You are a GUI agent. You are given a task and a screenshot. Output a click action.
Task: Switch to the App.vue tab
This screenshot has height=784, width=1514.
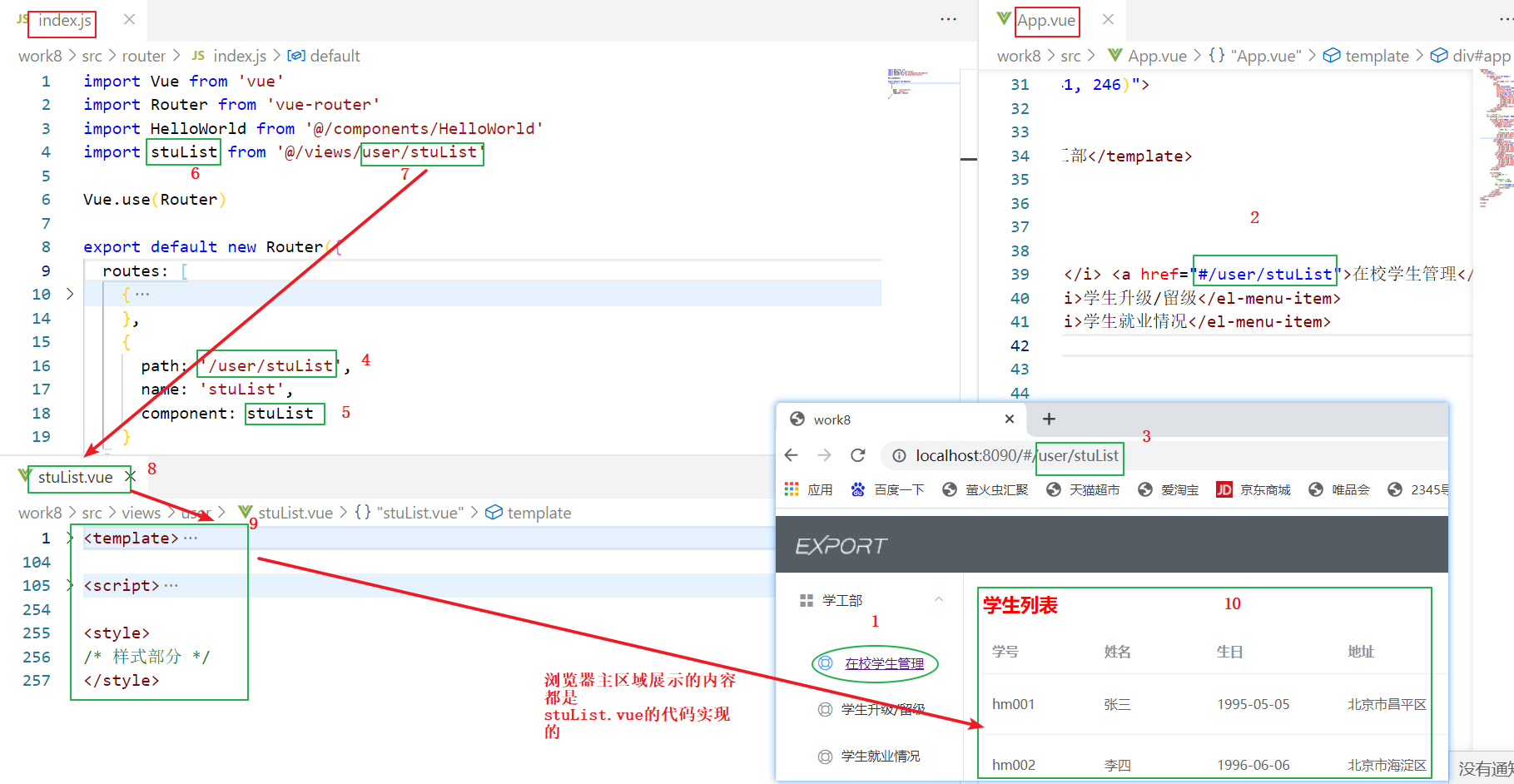point(1046,20)
